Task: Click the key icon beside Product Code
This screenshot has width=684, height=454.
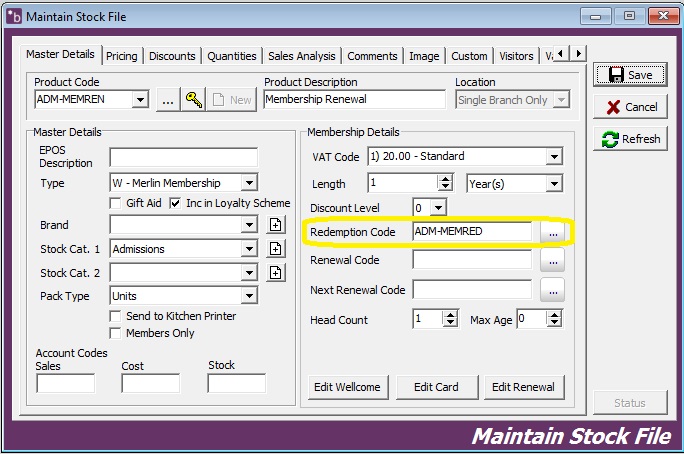Action: pos(193,100)
